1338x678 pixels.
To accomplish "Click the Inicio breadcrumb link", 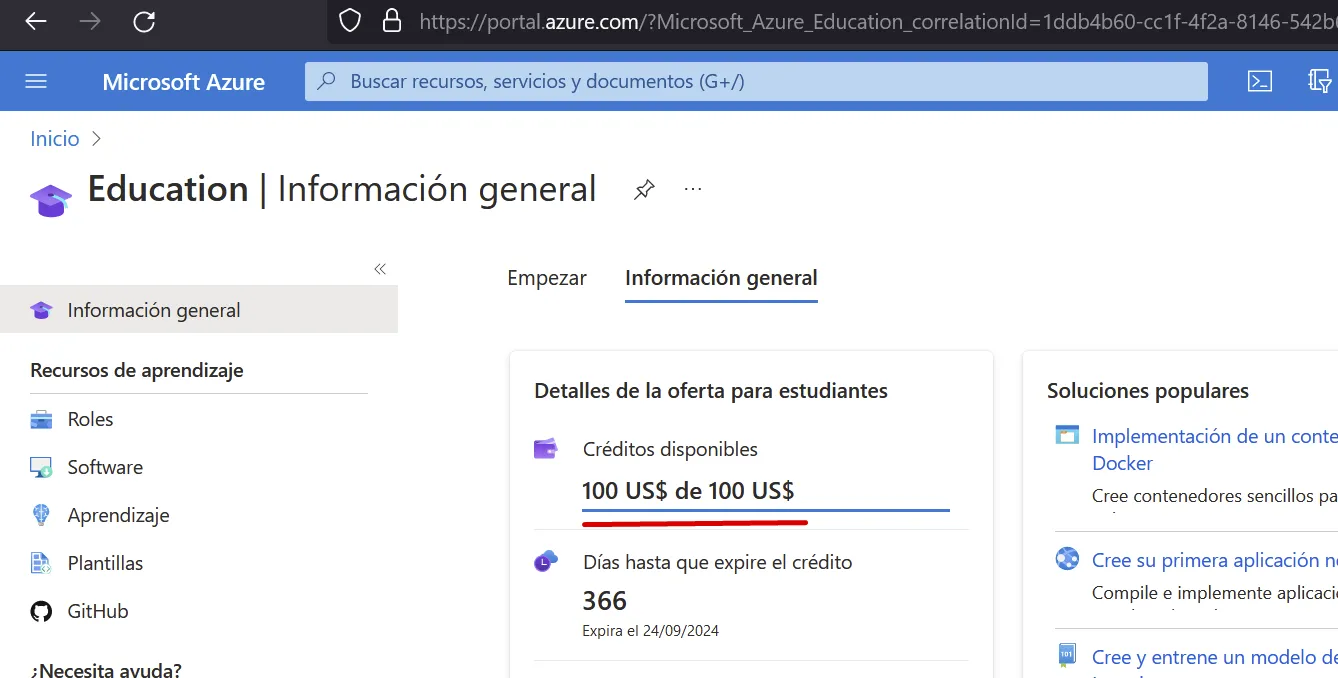I will point(55,139).
